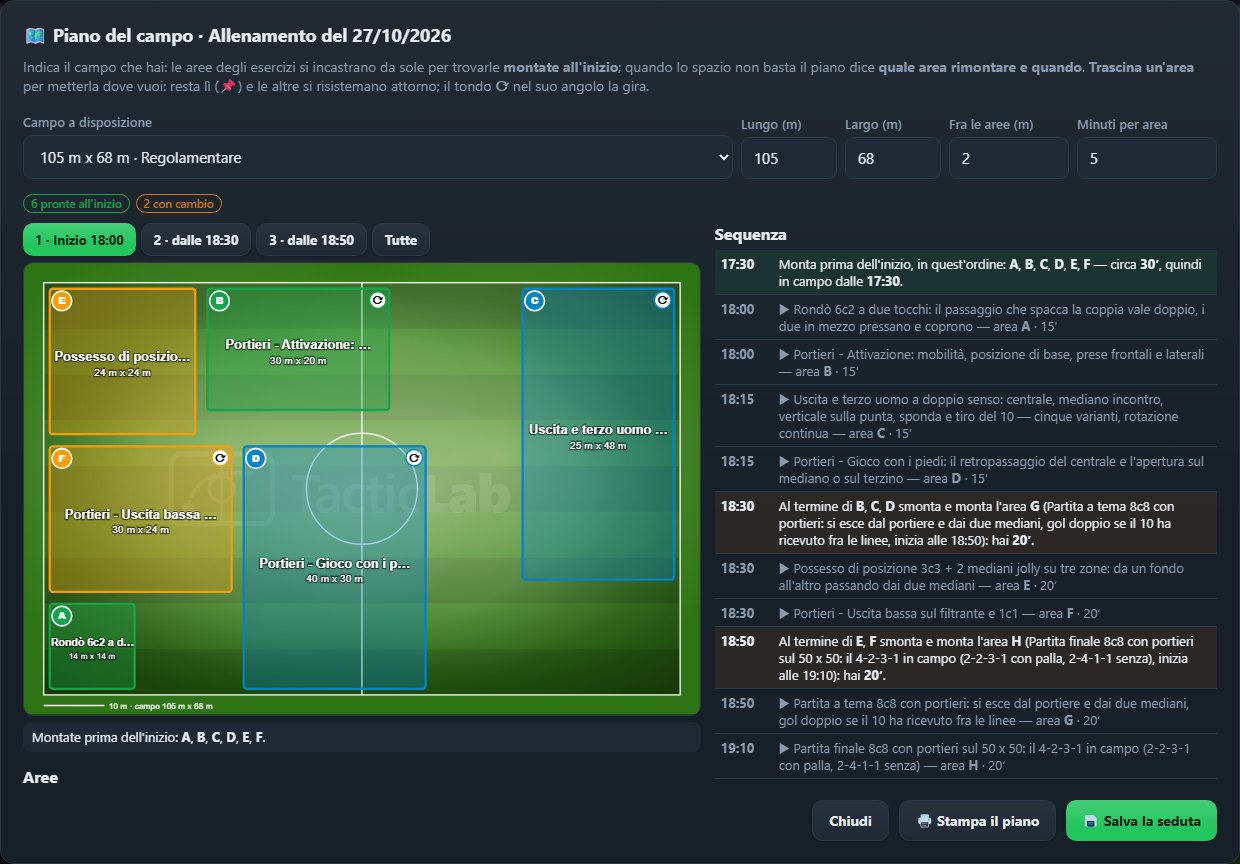Image resolution: width=1240 pixels, height=864 pixels.
Task: Click the 'Portieri - Uscita bassa sul filtrante' row
Action: (x=966, y=613)
